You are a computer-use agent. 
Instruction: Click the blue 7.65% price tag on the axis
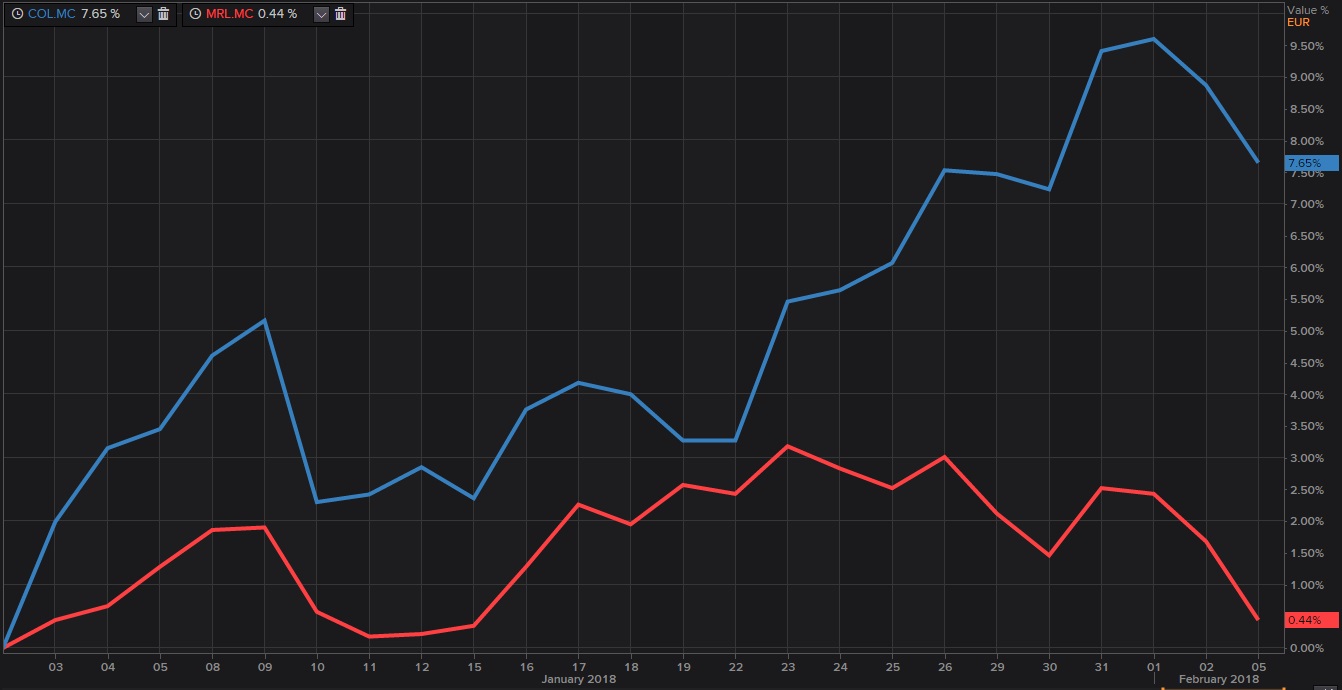click(1311, 163)
